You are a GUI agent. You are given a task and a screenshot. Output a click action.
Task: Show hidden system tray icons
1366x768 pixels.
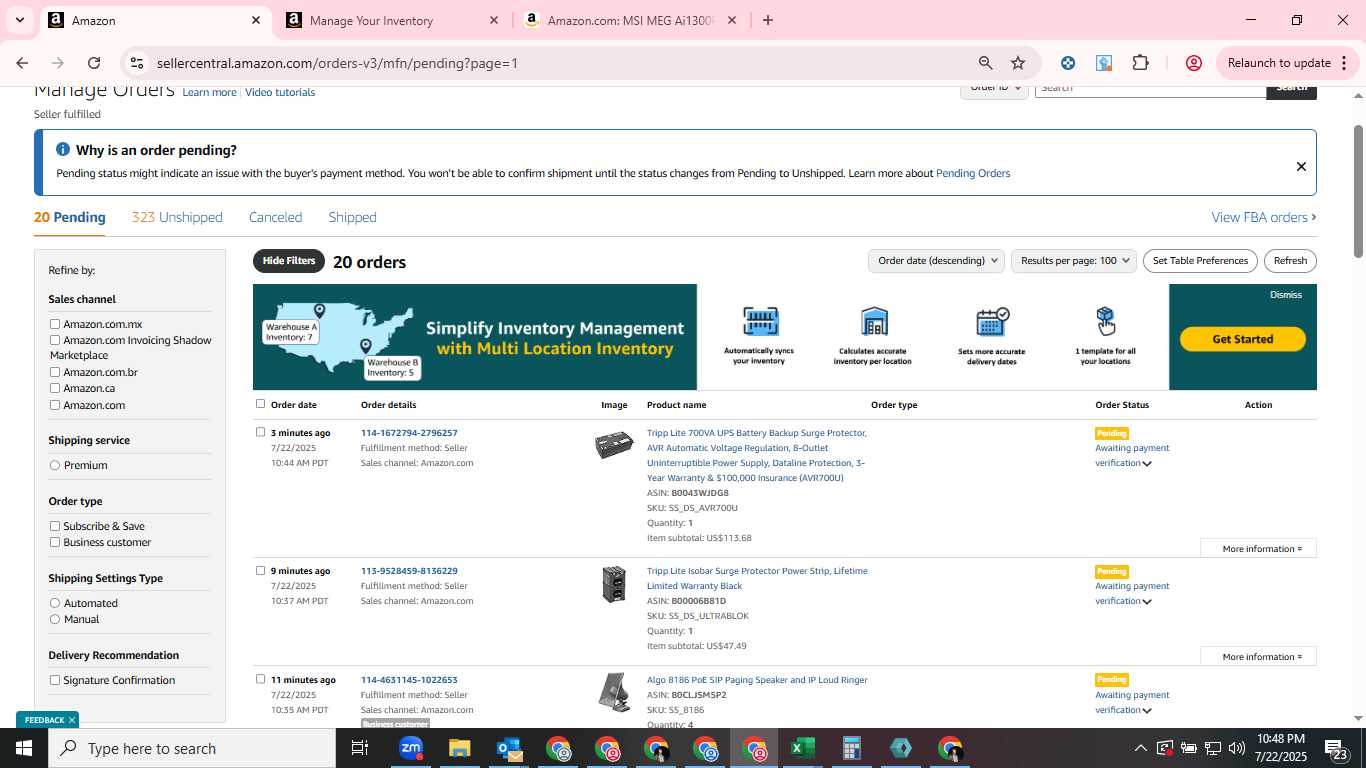1140,748
